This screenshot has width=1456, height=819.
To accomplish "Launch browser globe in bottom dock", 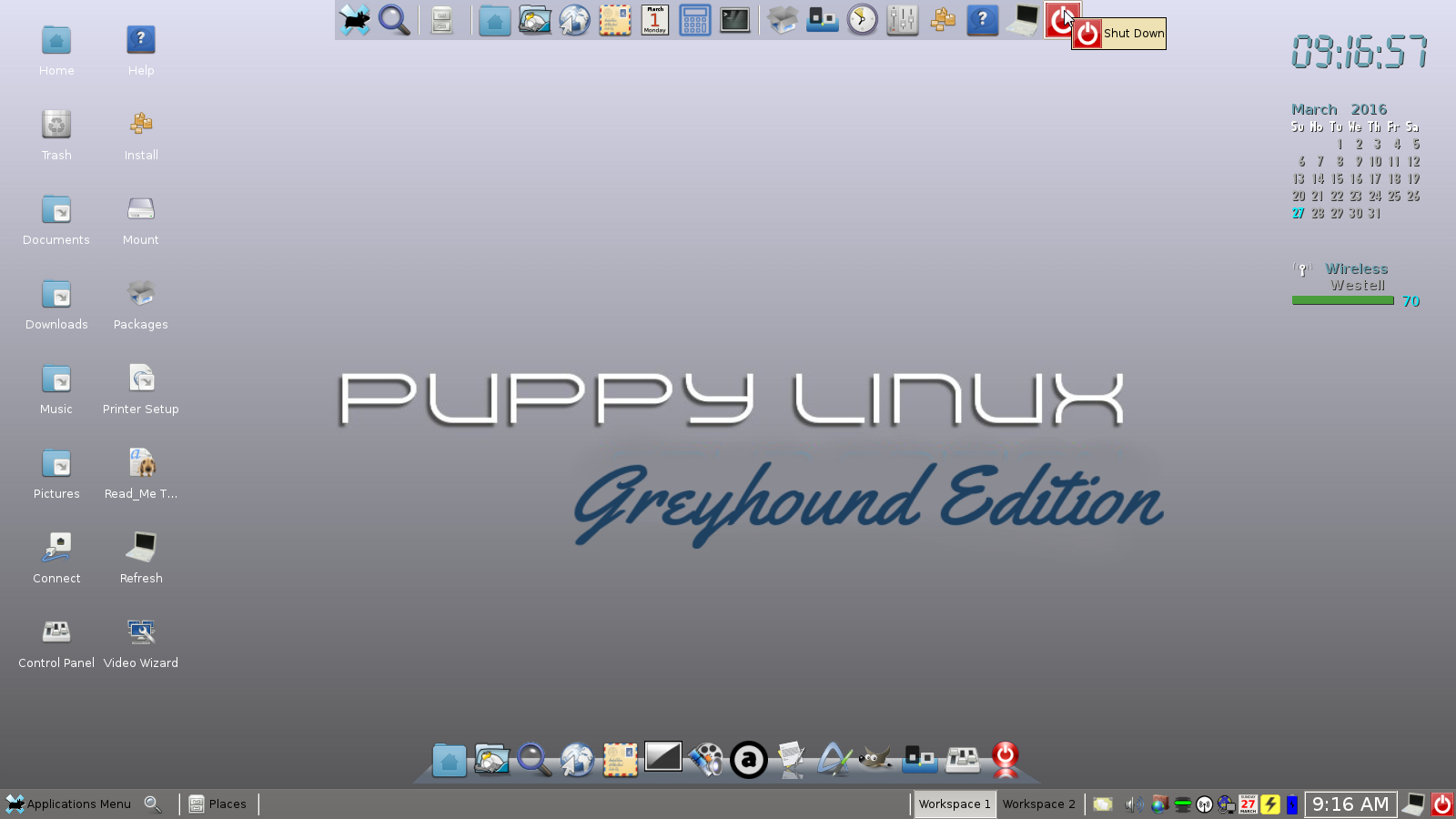I will coord(577,760).
